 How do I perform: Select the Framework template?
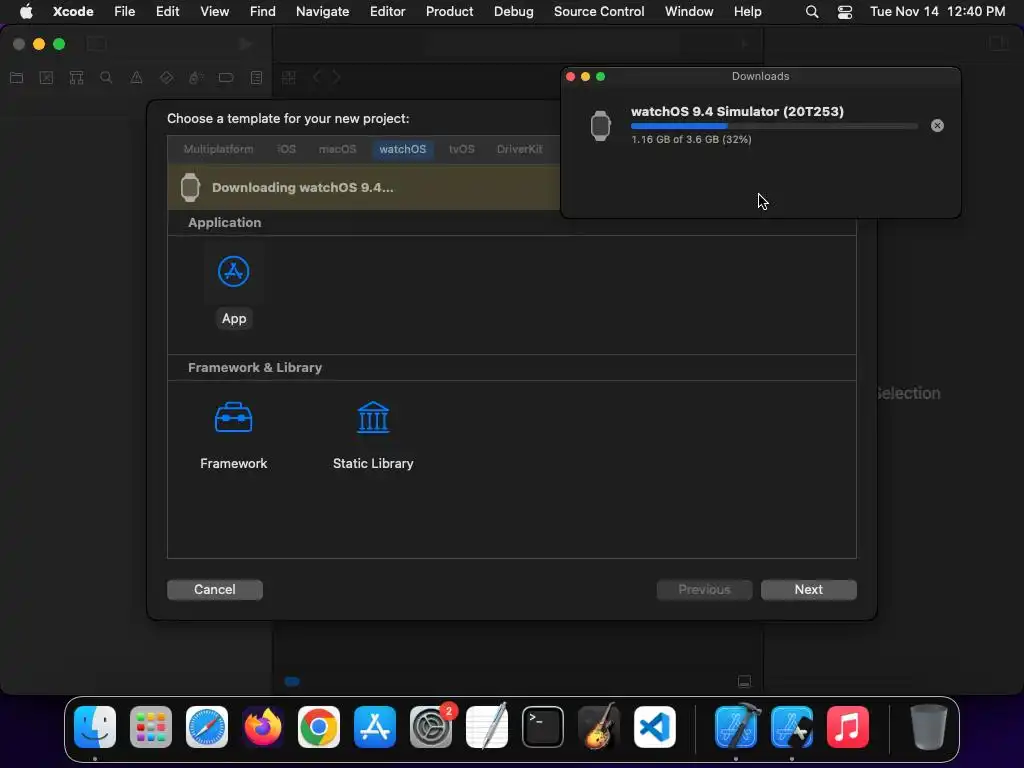[x=233, y=435]
